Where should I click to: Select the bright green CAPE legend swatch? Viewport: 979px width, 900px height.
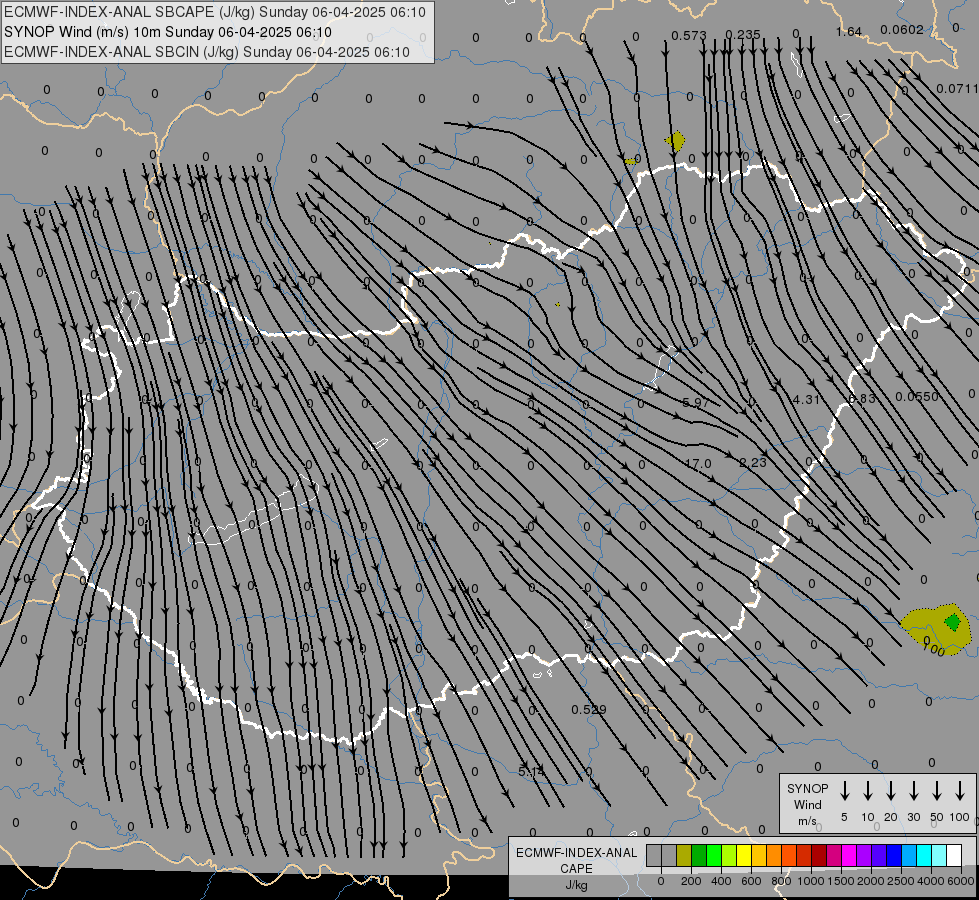coord(714,855)
